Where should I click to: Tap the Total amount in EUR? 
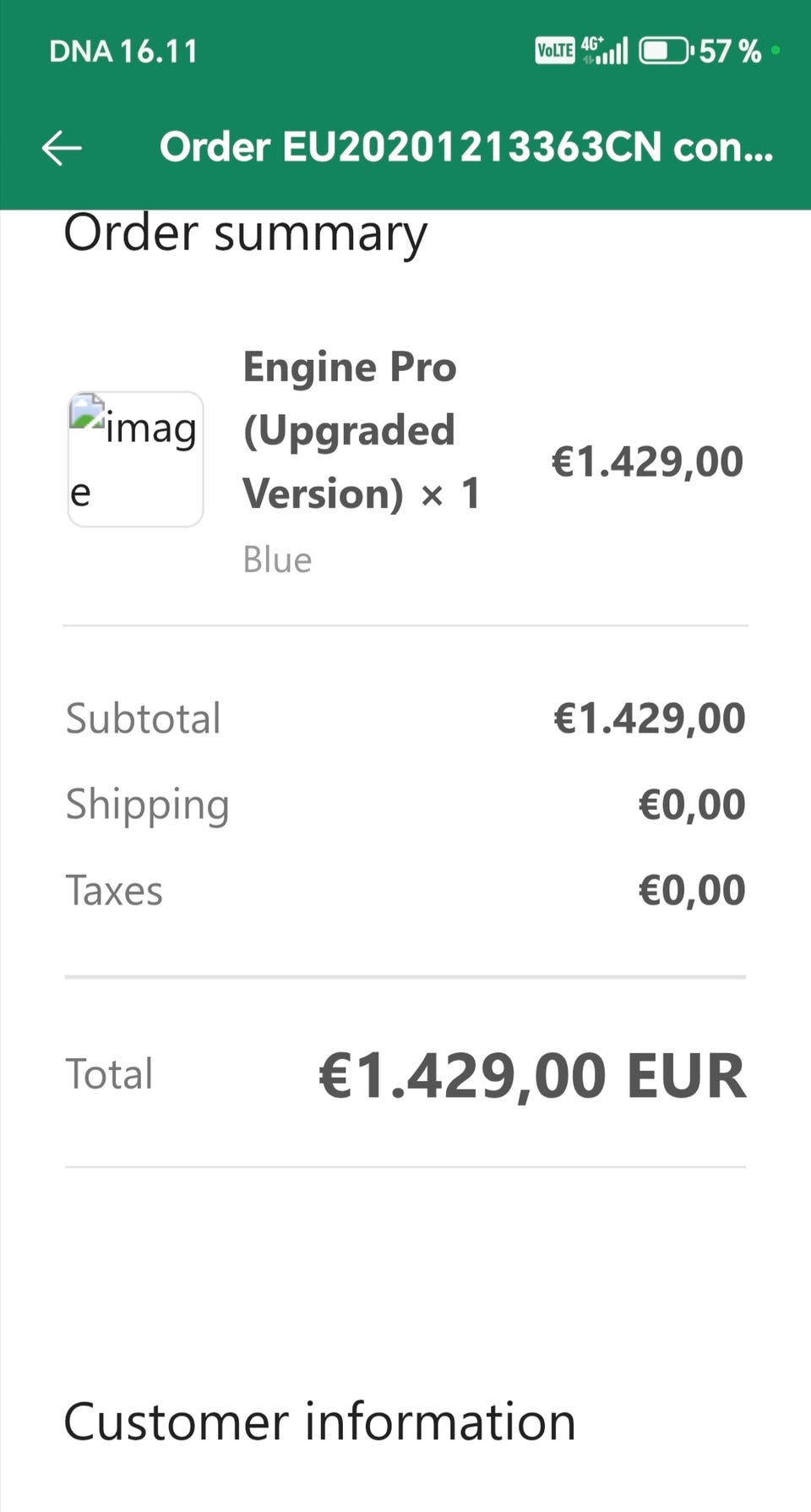coord(532,1076)
